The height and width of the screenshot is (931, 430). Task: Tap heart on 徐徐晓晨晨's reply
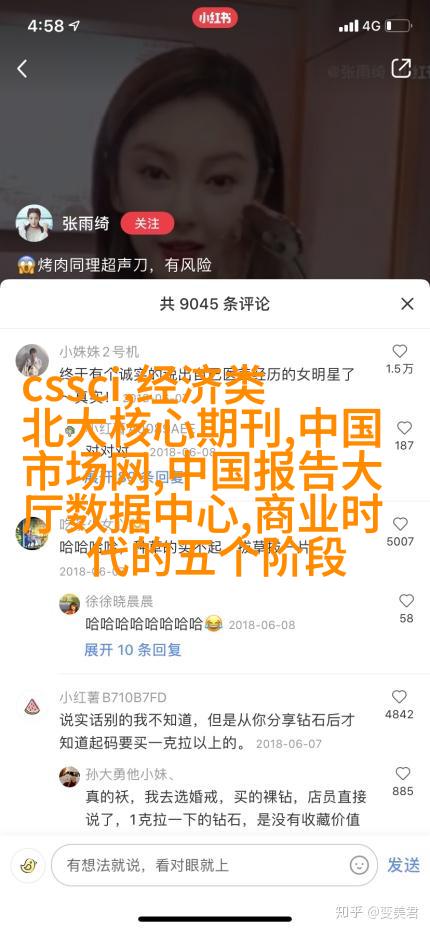click(406, 600)
